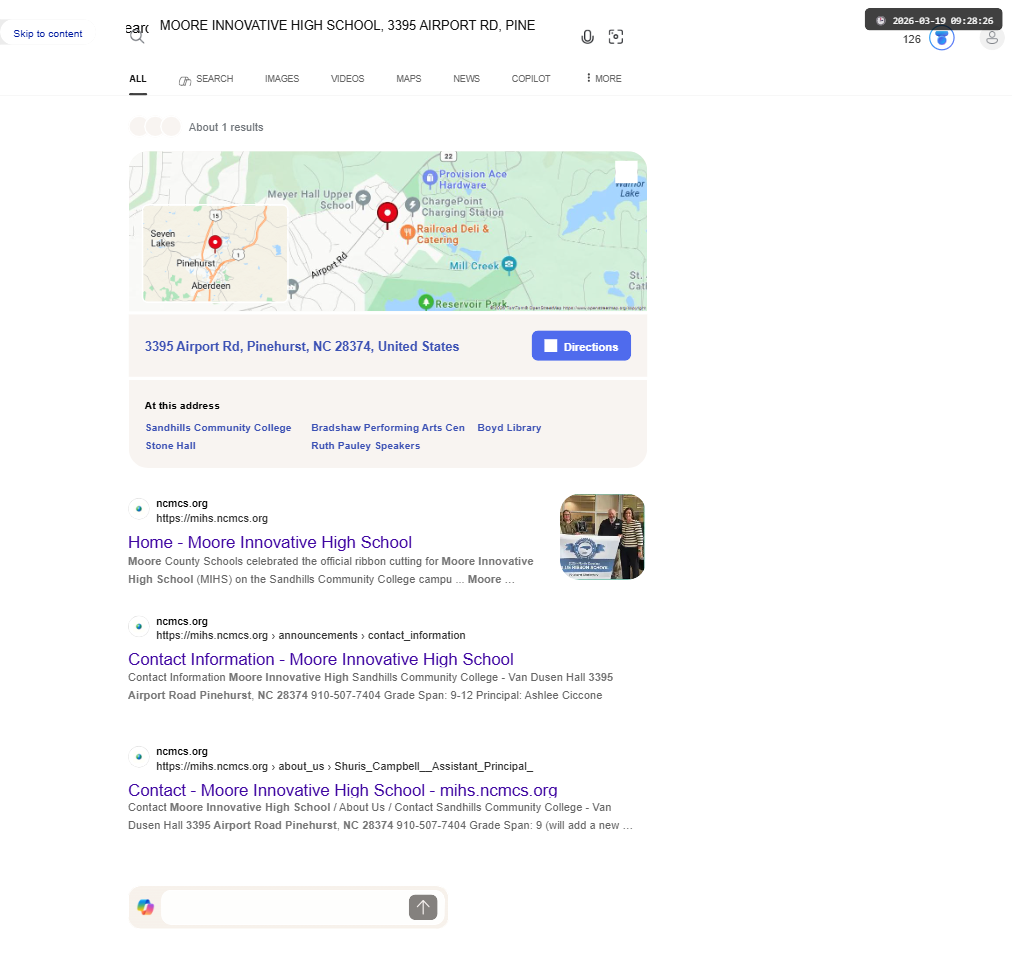
Task: Open the rewards medal icon
Action: 942,38
